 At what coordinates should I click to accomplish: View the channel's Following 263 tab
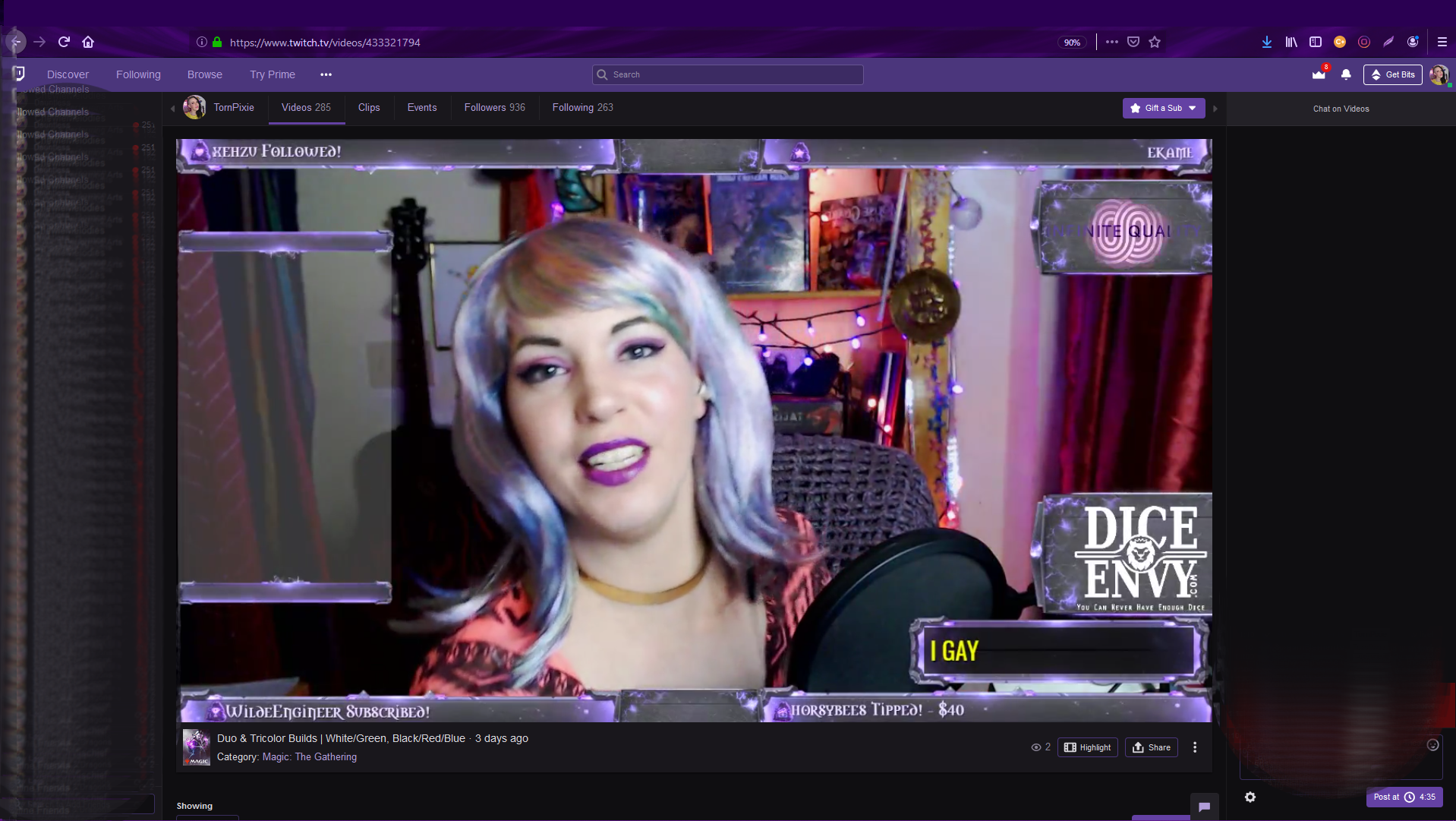point(583,108)
